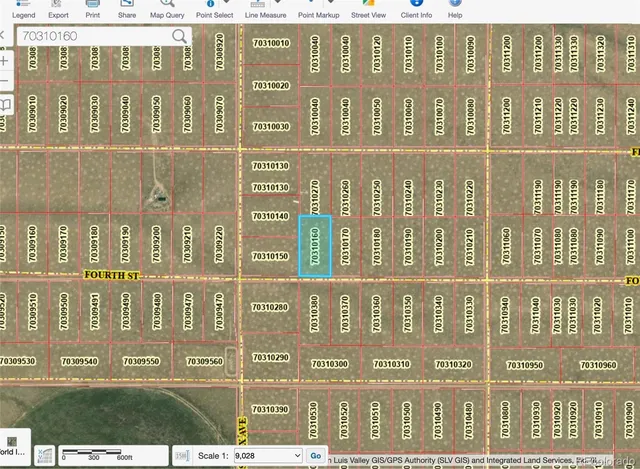Click the Export tool
This screenshot has width=640, height=469.
(58, 10)
